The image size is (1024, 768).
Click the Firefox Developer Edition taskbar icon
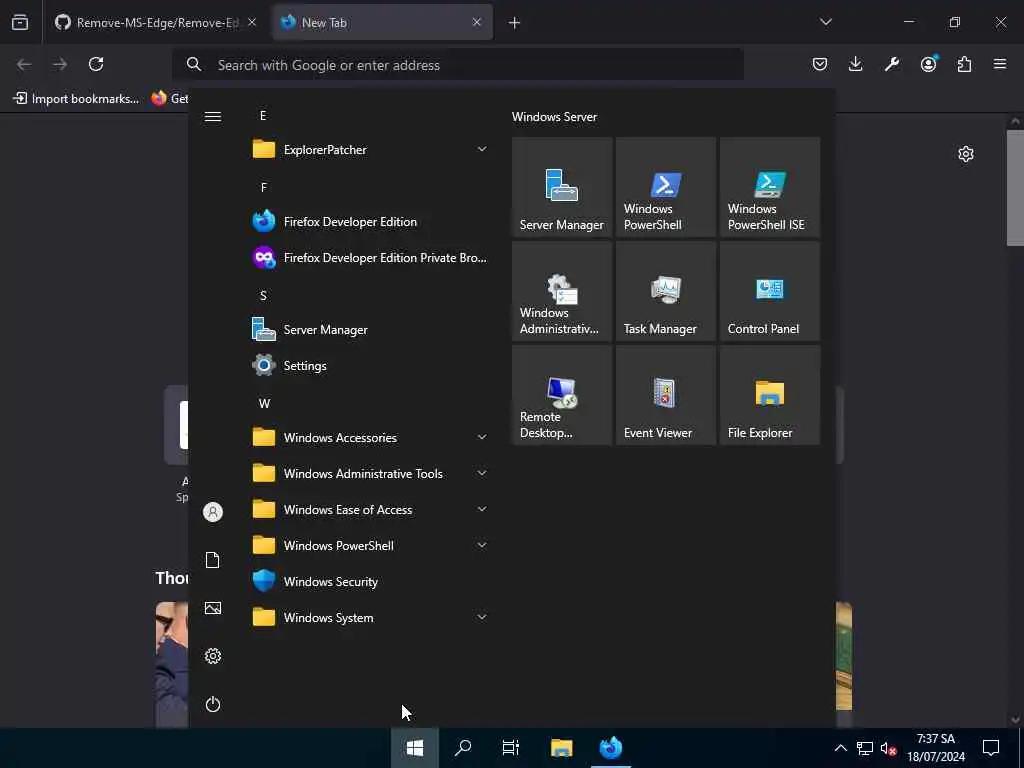tap(611, 748)
